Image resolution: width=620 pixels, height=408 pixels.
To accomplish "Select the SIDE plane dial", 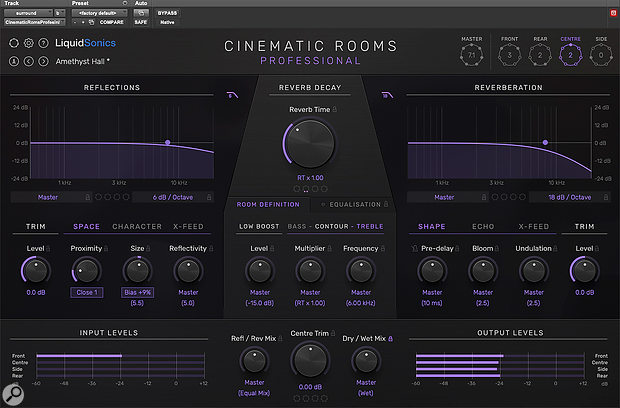I will click(x=601, y=55).
